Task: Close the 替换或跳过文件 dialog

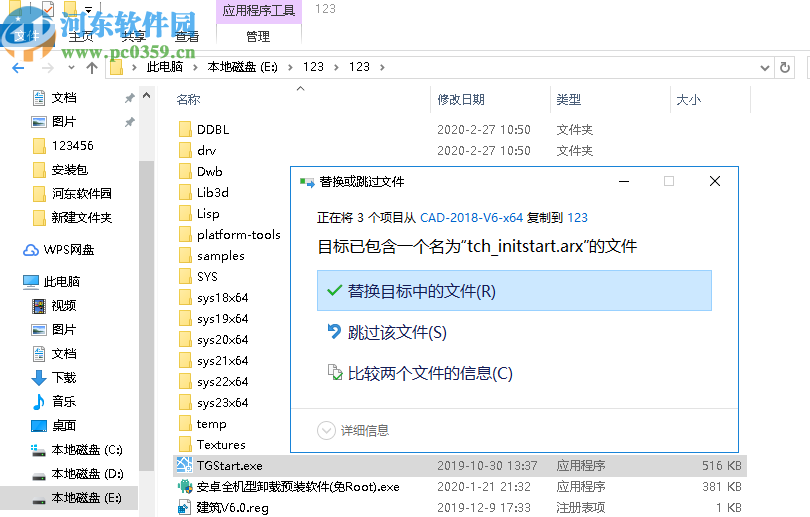Action: coord(715,181)
